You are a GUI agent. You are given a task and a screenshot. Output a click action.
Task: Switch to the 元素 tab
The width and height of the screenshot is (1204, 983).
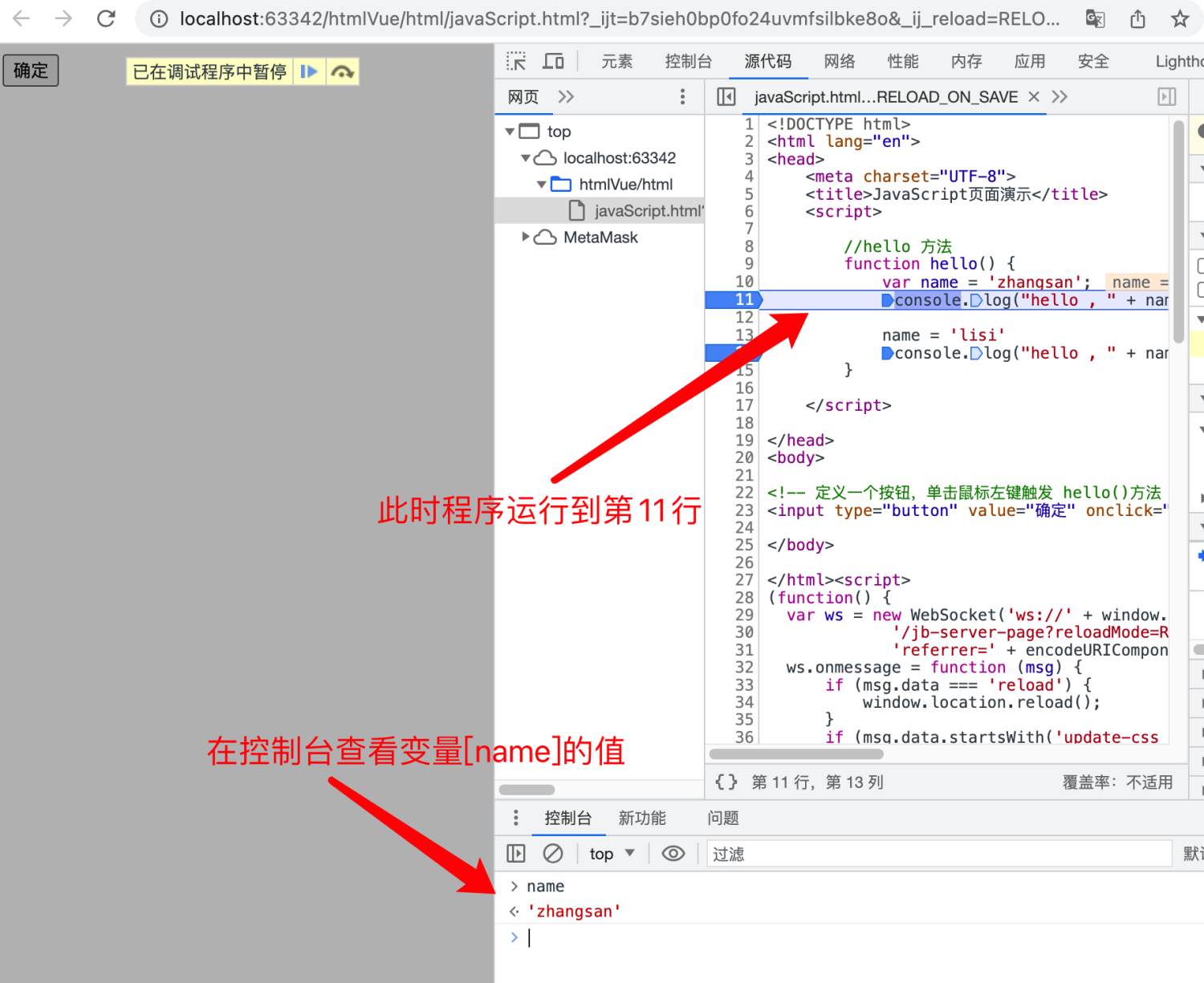tap(617, 61)
